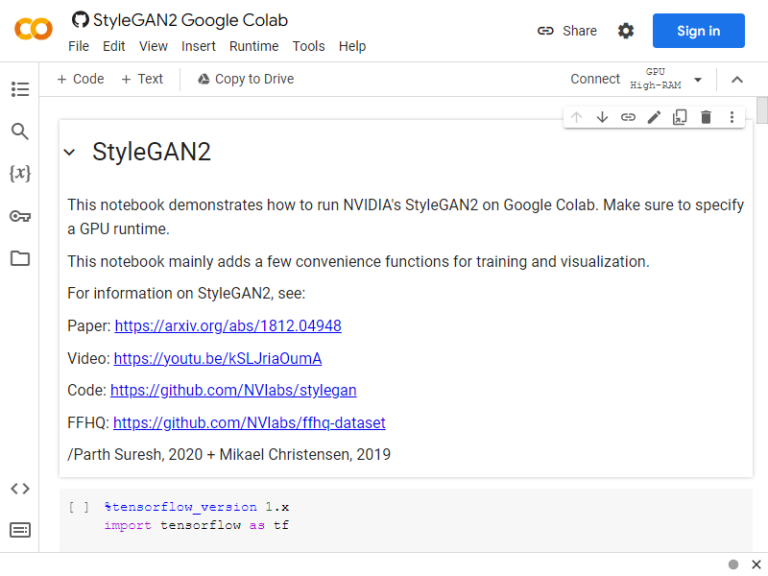
Task: Open notebook settings gear icon
Action: pos(625,31)
